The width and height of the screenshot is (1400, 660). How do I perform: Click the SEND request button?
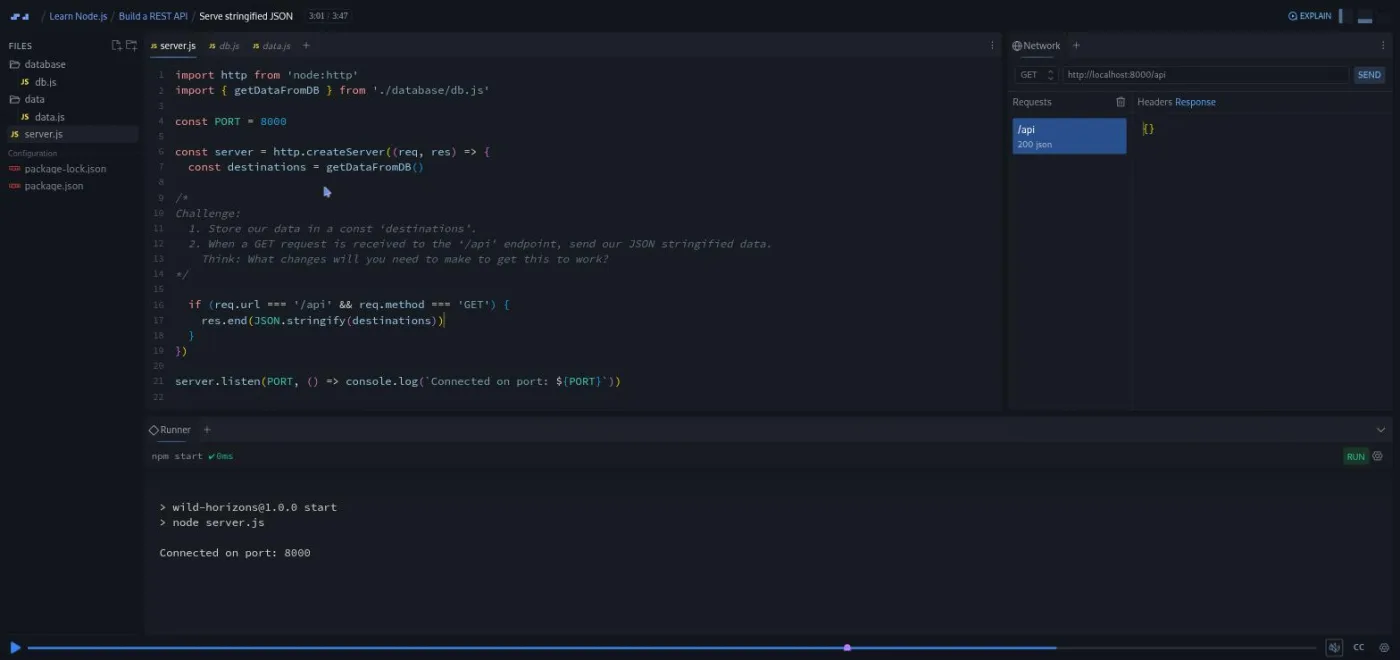click(1369, 75)
